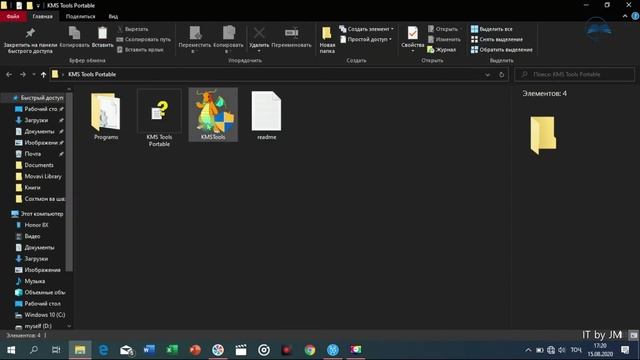Refresh the folder view
This screenshot has width=640, height=360.
click(502, 75)
